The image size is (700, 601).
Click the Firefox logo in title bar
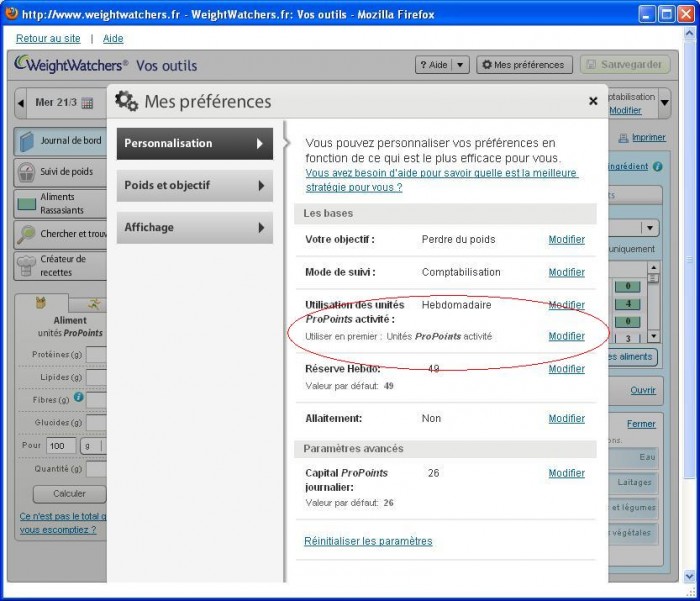pyautogui.click(x=12, y=13)
